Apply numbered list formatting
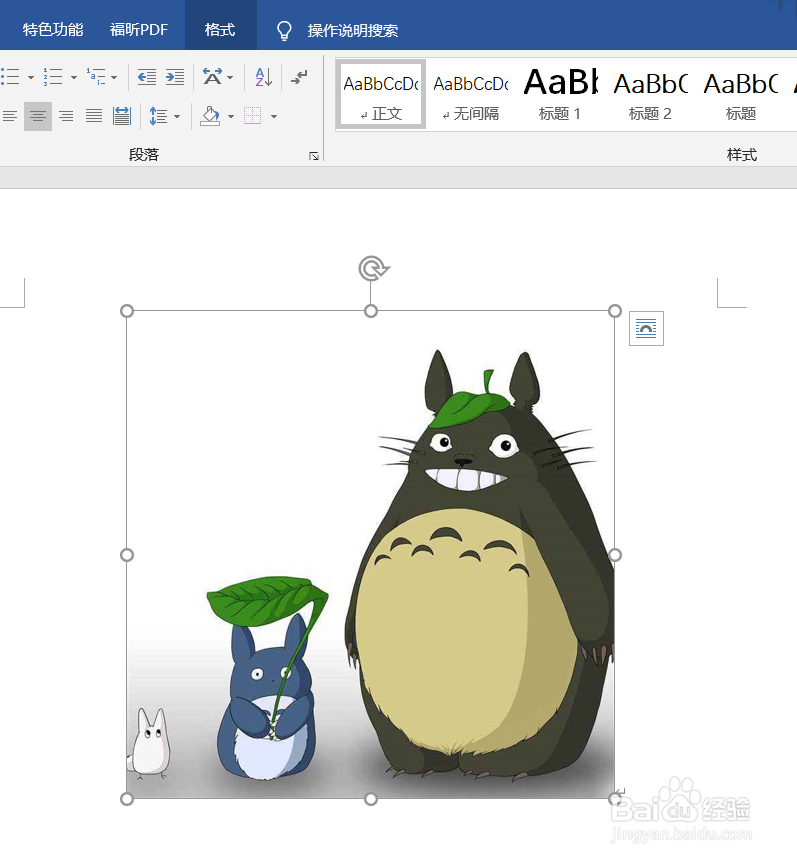This screenshot has width=797, height=862. (53, 77)
